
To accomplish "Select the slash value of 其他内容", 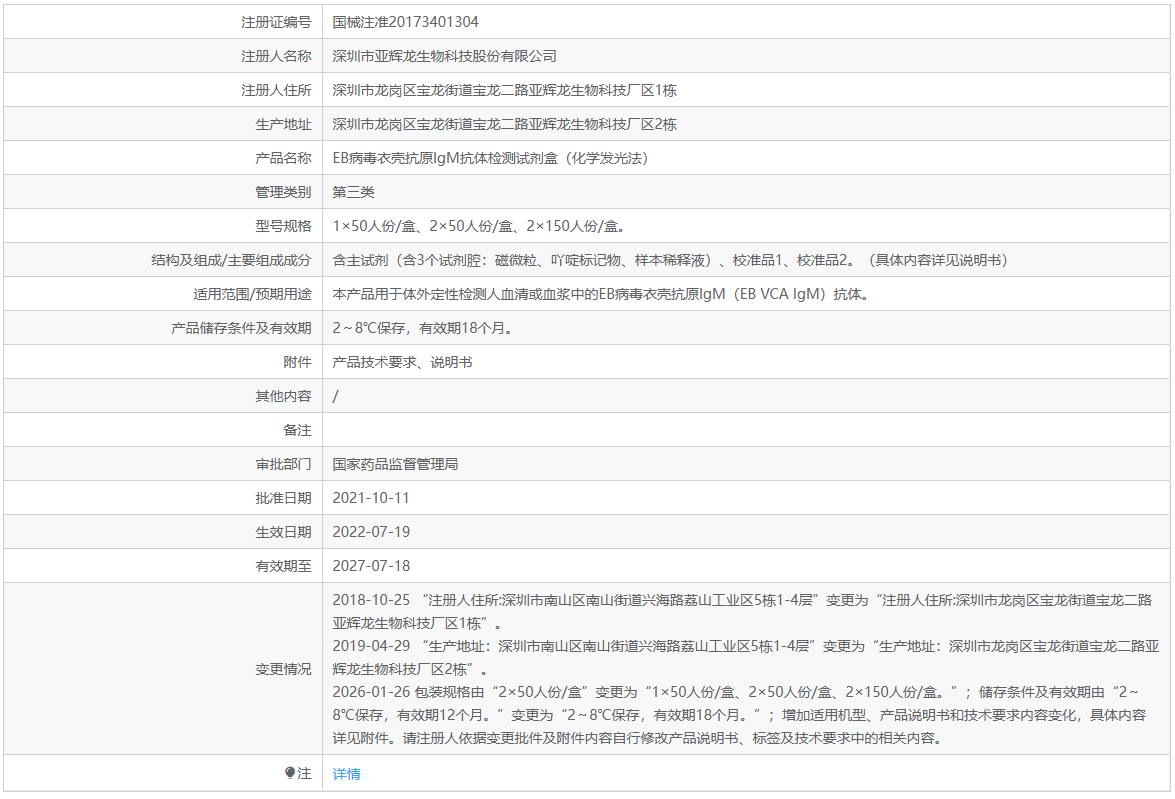I will [336, 396].
